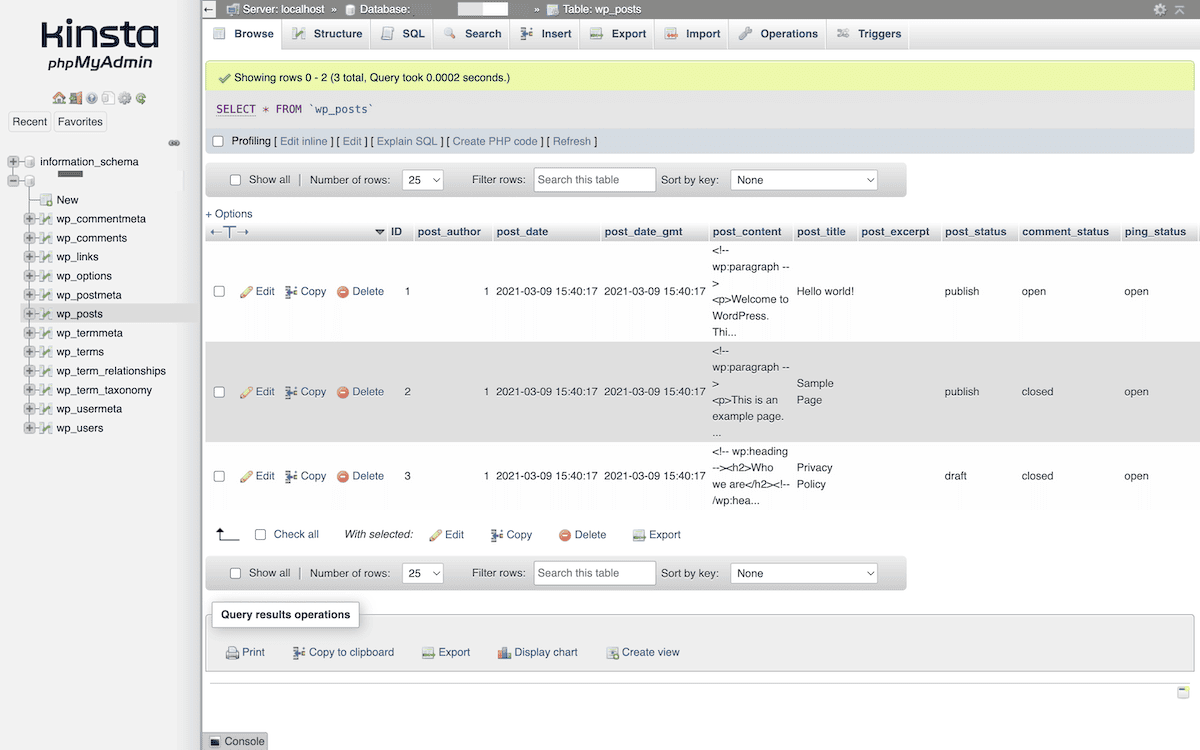Image resolution: width=1200 pixels, height=750 pixels.
Task: Click Print in query results operations
Action: (x=245, y=652)
